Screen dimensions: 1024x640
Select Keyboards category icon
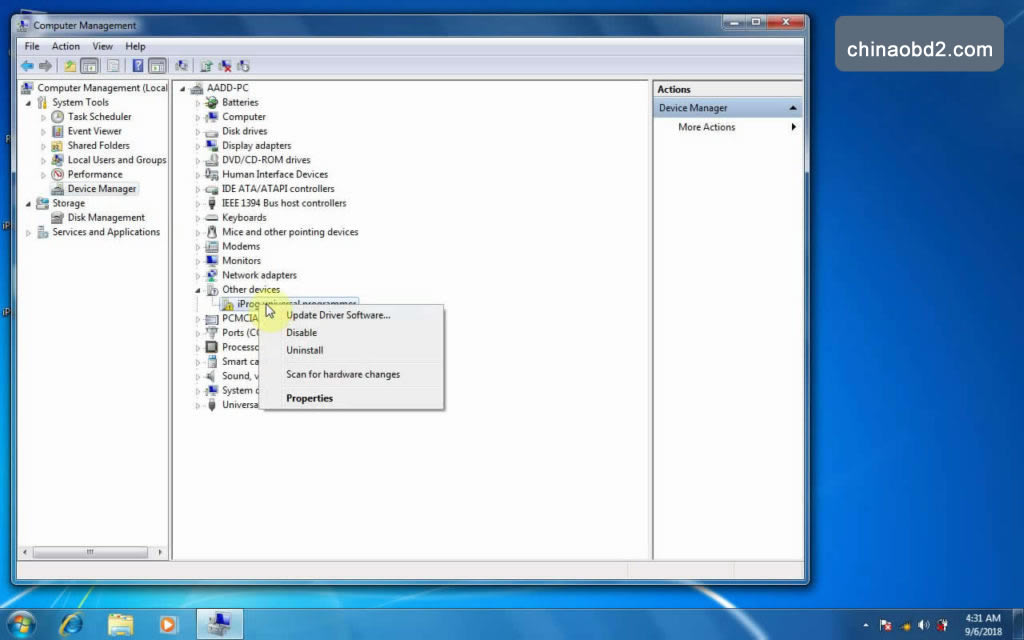coord(212,217)
